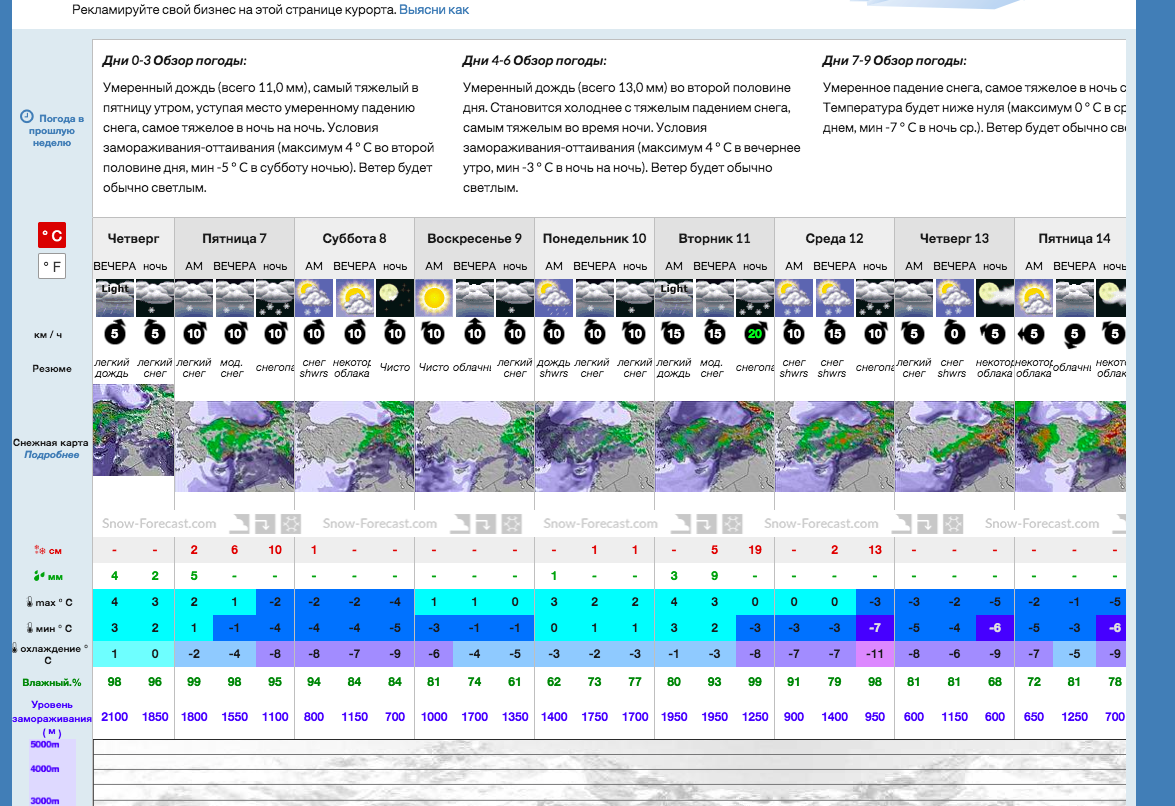Open the Воскресенье 9 snow map thumbnail
This screenshot has height=806, width=1175.
point(474,446)
